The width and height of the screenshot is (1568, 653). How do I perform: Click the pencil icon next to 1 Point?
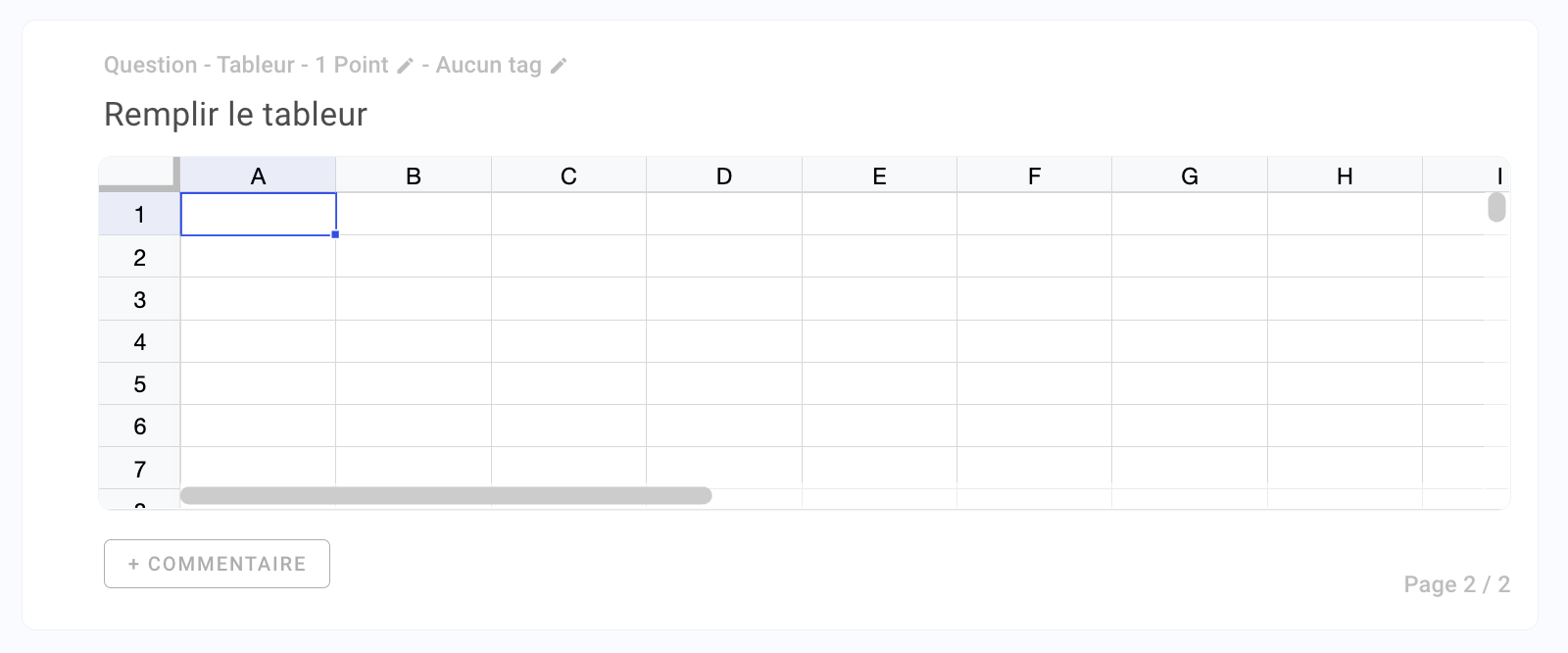[x=406, y=66]
